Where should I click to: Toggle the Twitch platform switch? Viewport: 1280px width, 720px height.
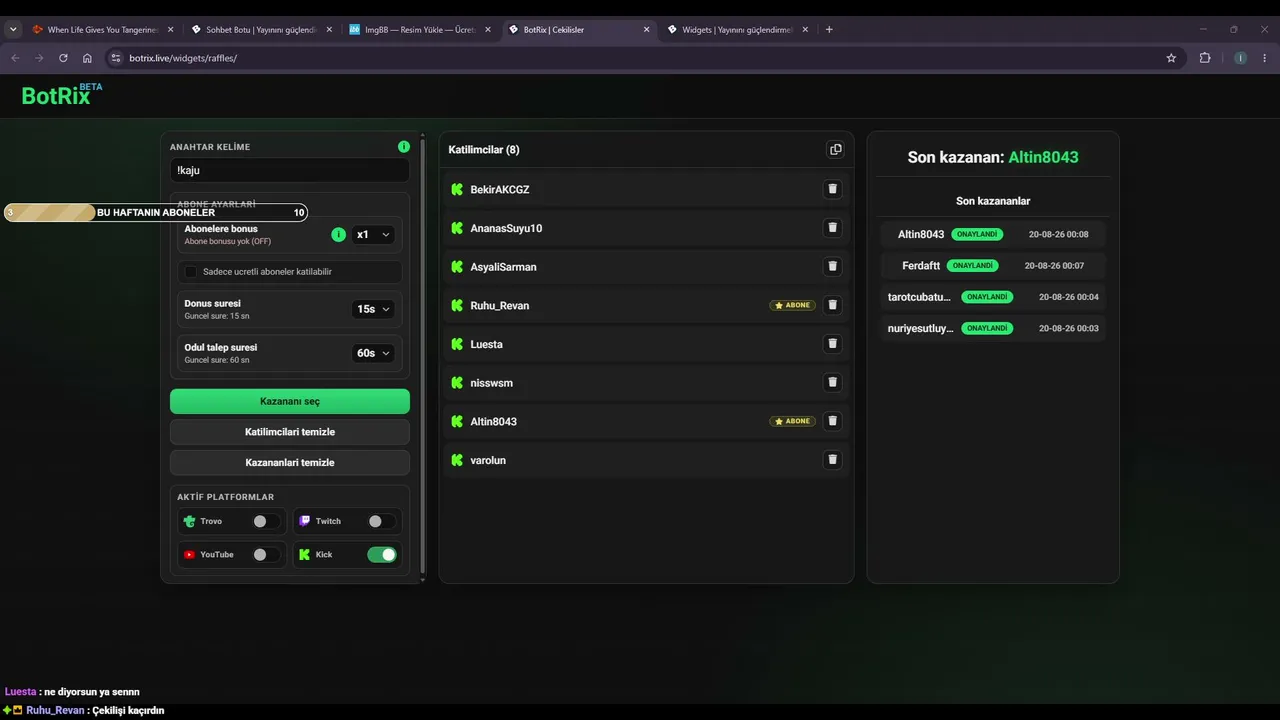(381, 521)
